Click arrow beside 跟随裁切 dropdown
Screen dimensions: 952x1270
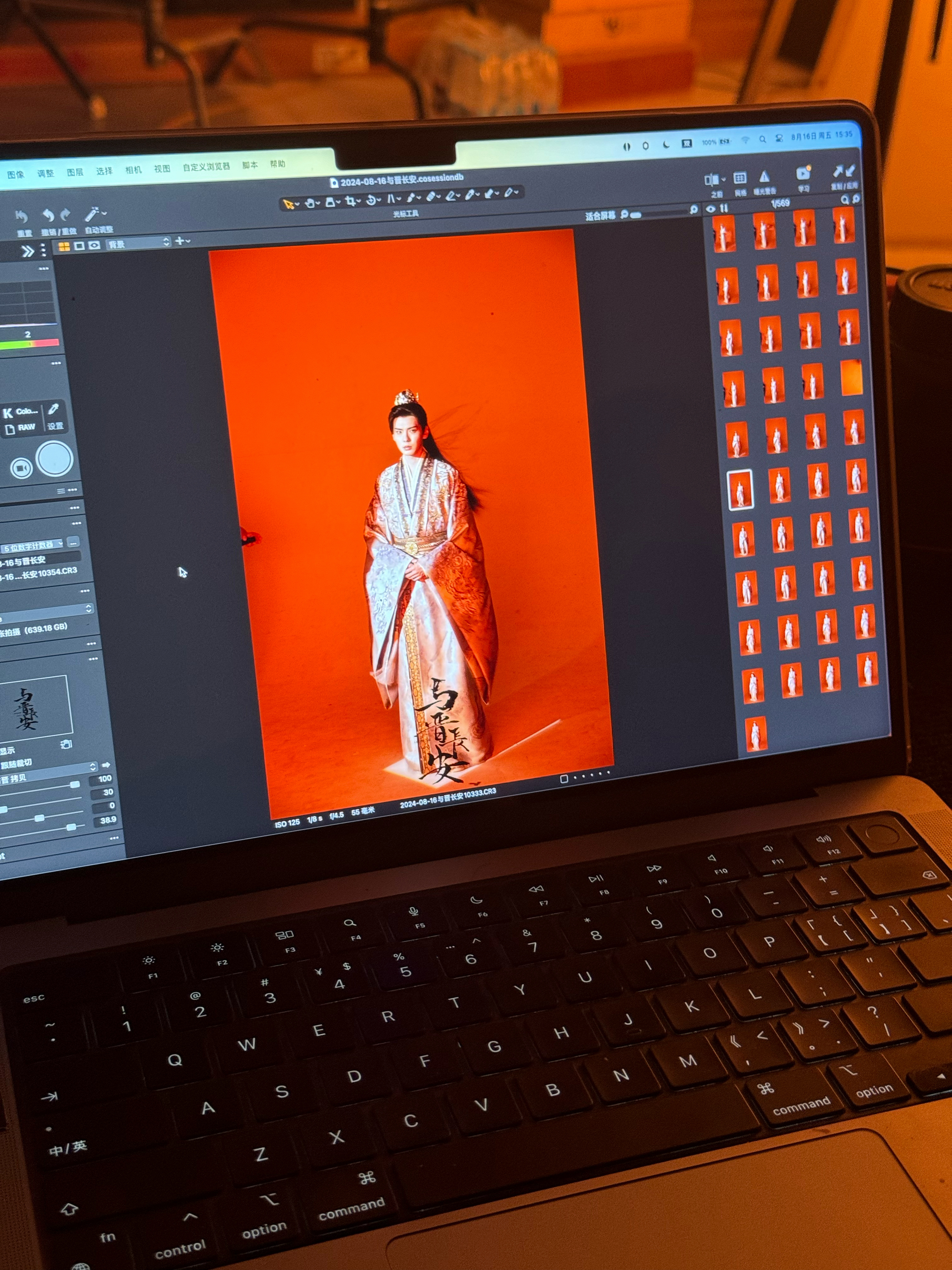pyautogui.click(x=105, y=765)
